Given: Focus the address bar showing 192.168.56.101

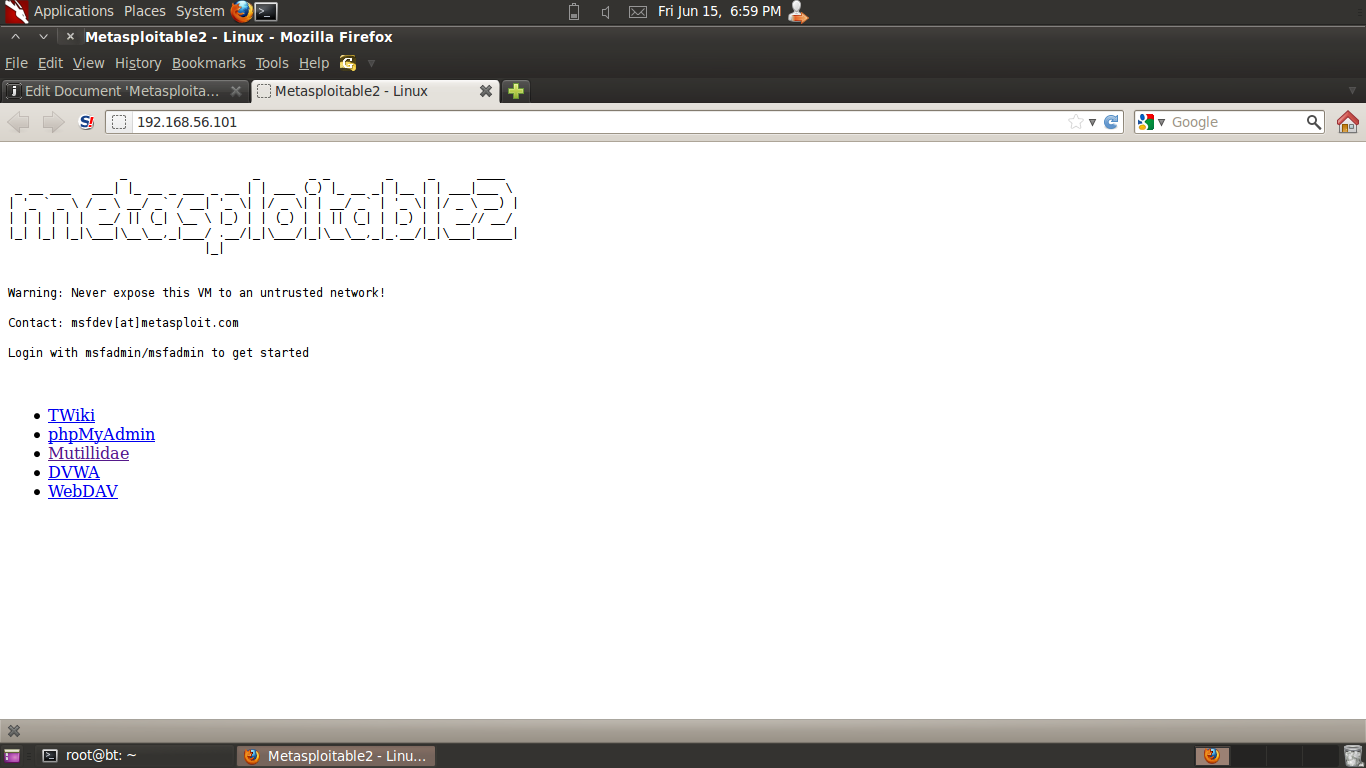Looking at the screenshot, I should 600,122.
